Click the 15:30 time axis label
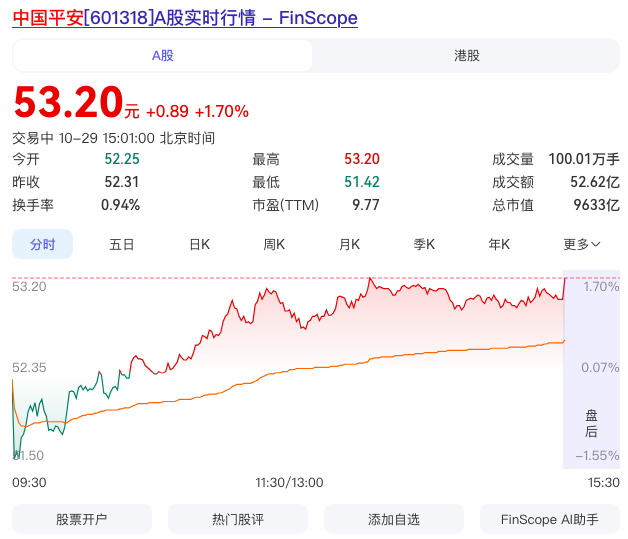 tap(604, 483)
